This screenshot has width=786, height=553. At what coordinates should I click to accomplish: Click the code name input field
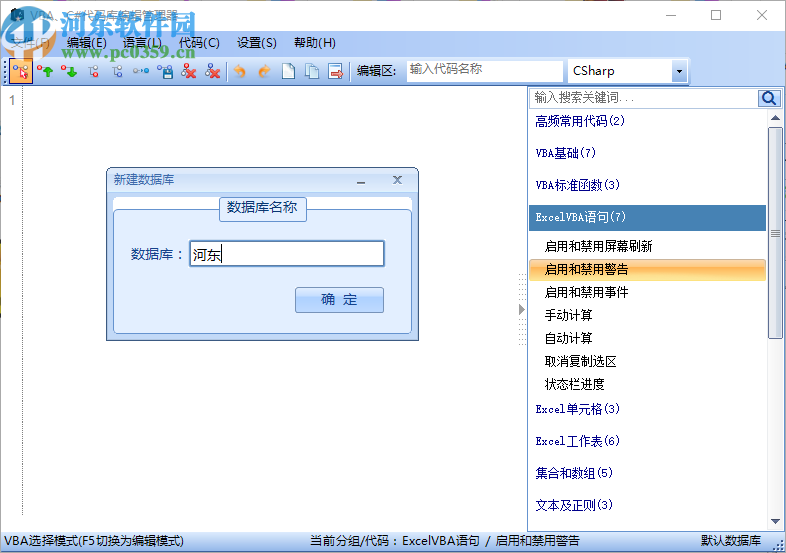click(484, 71)
